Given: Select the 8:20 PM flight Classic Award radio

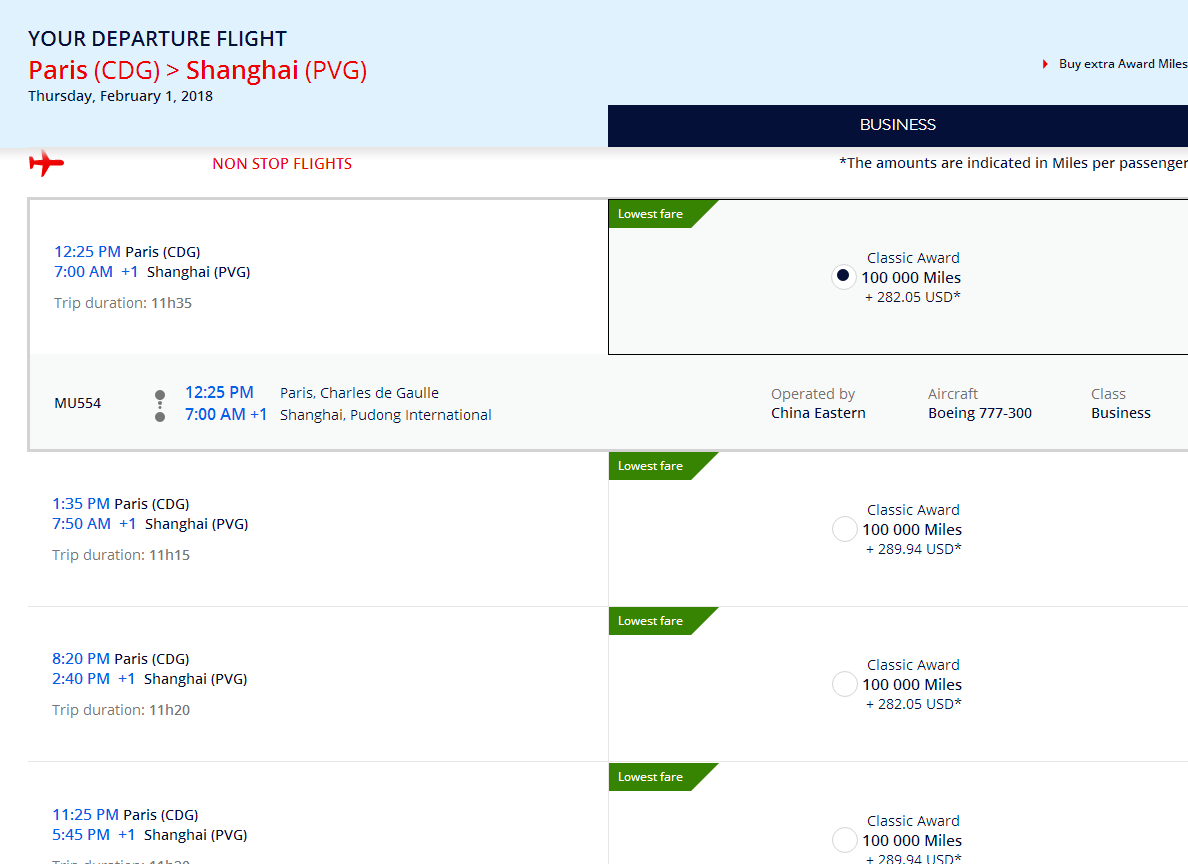Looking at the screenshot, I should [x=845, y=684].
